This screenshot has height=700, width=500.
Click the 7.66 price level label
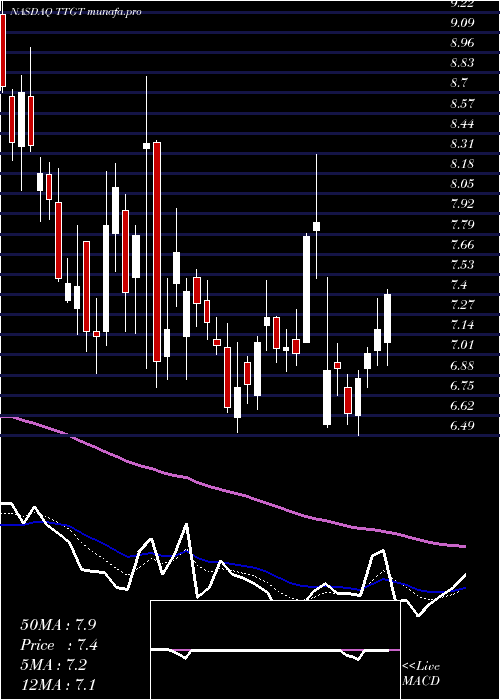pos(462,245)
